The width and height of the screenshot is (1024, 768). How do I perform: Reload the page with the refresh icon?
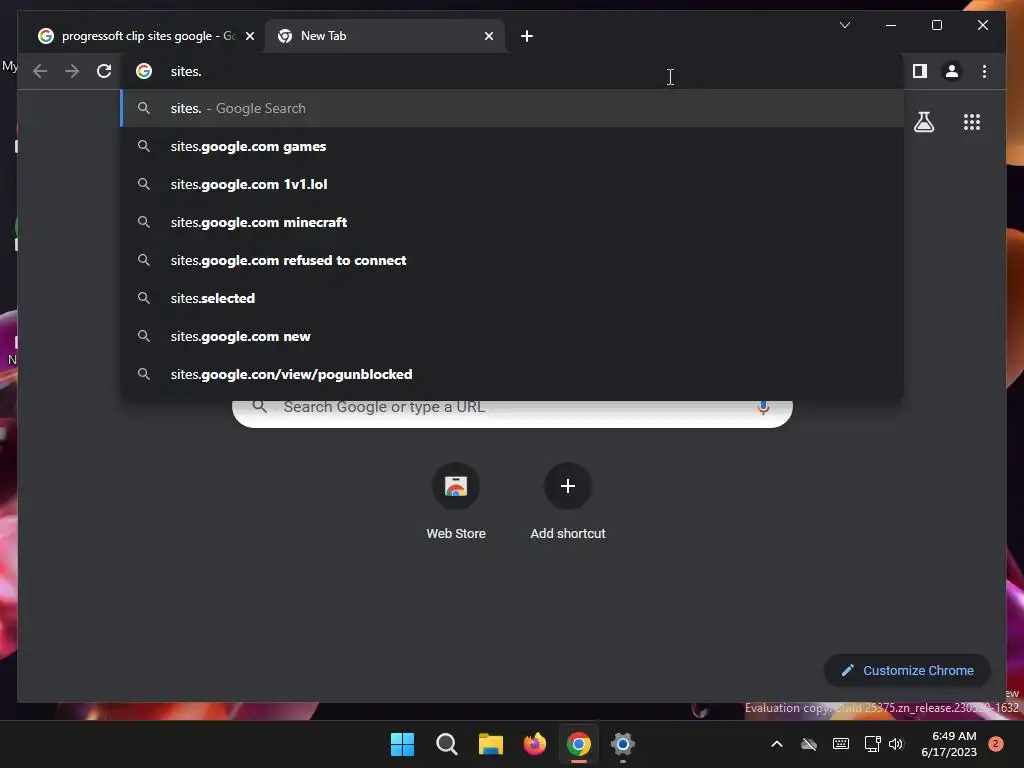click(104, 71)
